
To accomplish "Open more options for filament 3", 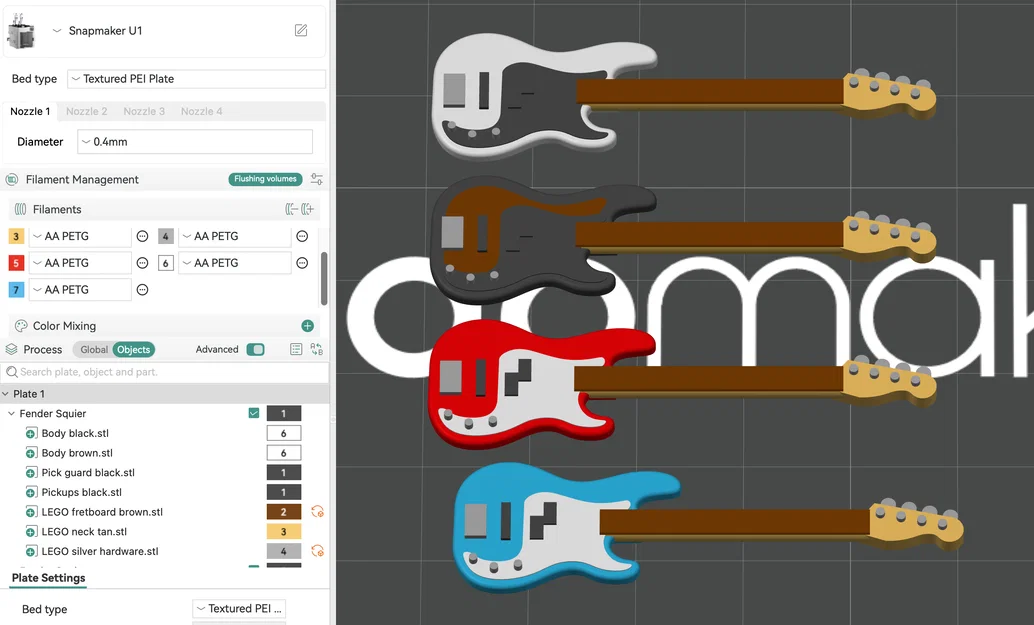I will 142,236.
